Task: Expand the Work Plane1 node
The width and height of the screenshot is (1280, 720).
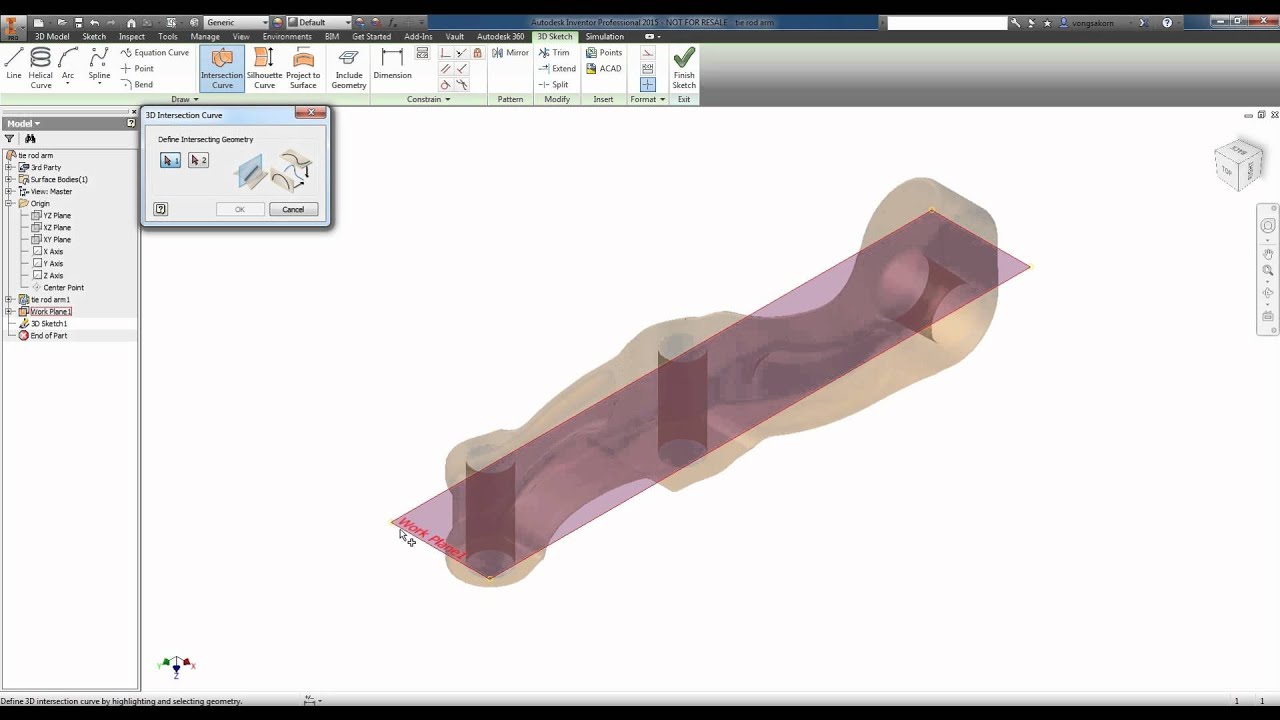Action: (9, 312)
